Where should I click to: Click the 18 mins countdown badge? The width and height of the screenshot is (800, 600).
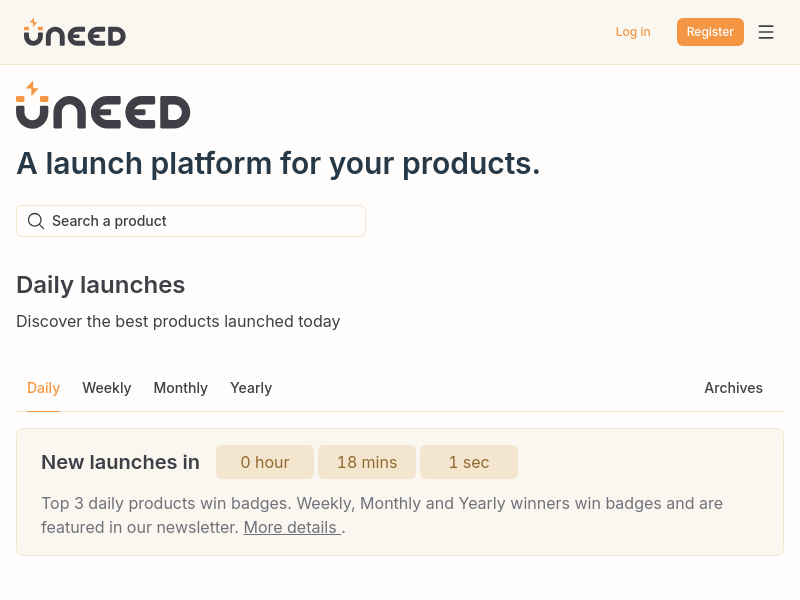pyautogui.click(x=367, y=462)
